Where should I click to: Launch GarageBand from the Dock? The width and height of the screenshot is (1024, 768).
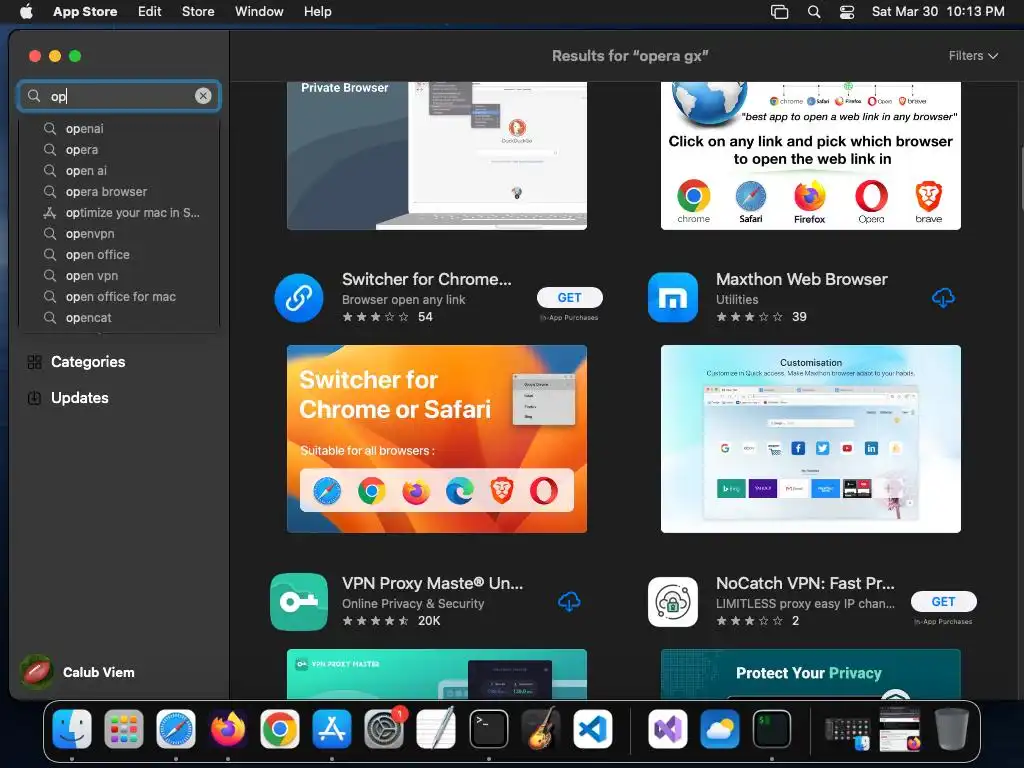coord(541,729)
